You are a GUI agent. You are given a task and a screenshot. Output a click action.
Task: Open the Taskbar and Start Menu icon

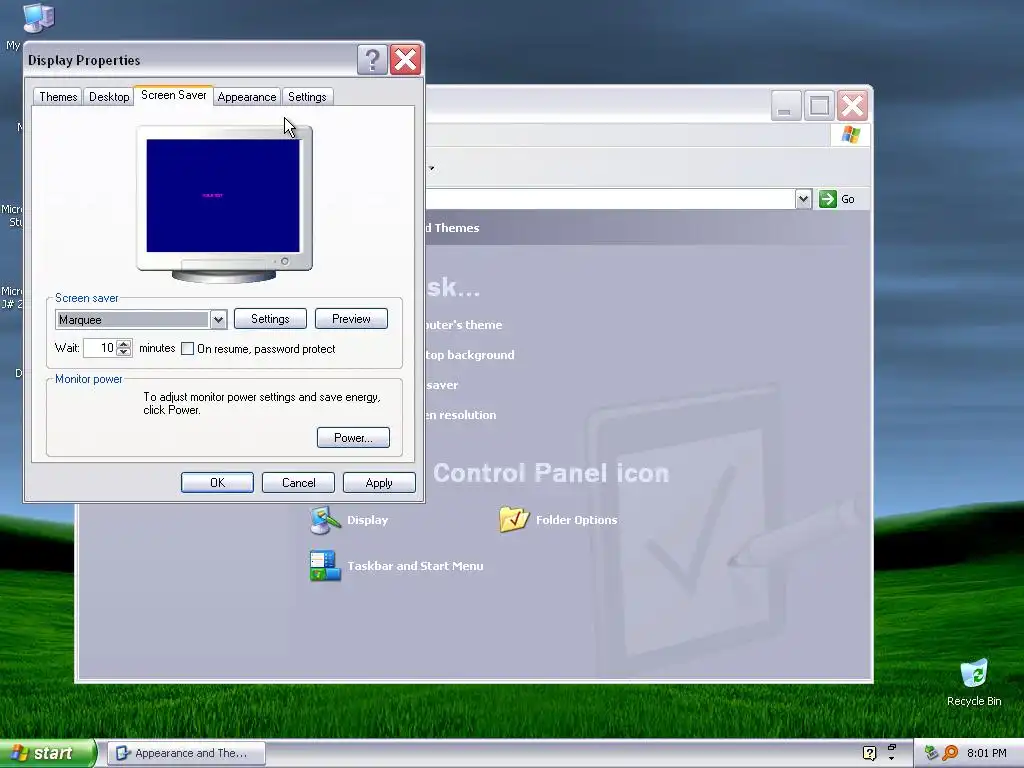point(325,566)
